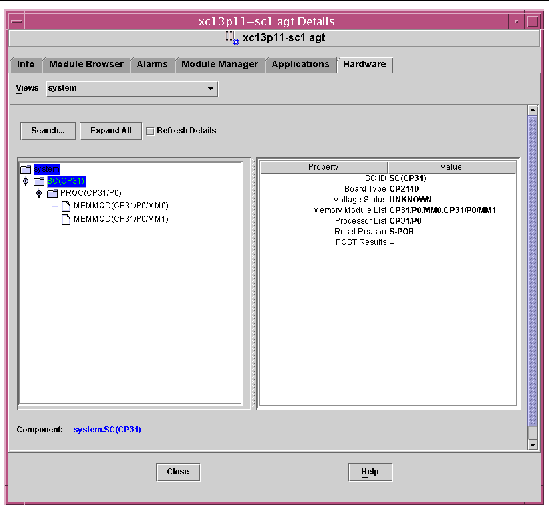549x506 pixels.
Task: Click the Processor List value CP31/P0
Action: point(405,221)
